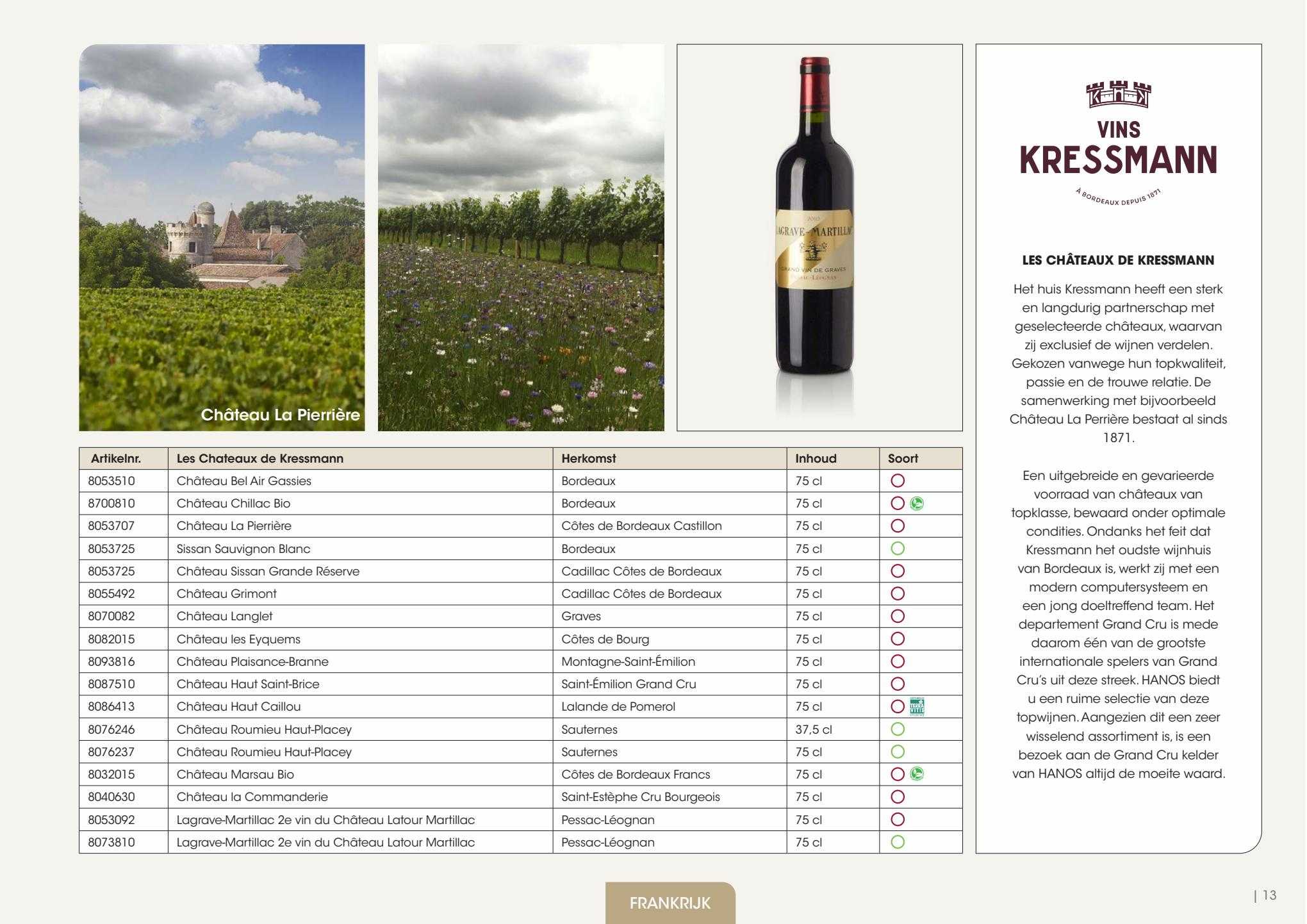1307x924 pixels.
Task: Click the 'Herkomst' column header
Action: click(589, 459)
